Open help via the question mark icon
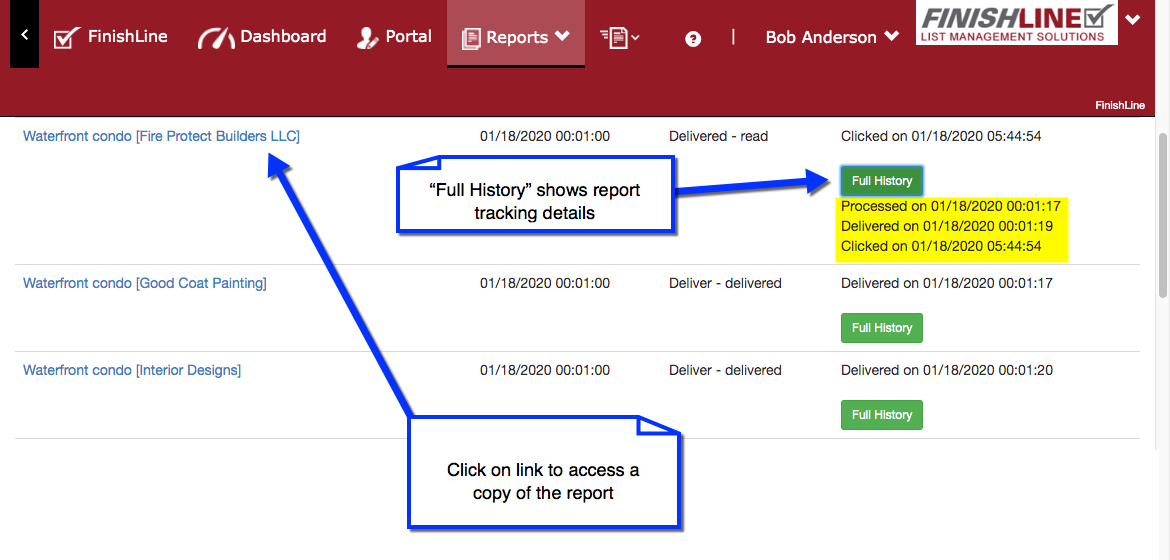This screenshot has width=1170, height=560. [x=693, y=39]
